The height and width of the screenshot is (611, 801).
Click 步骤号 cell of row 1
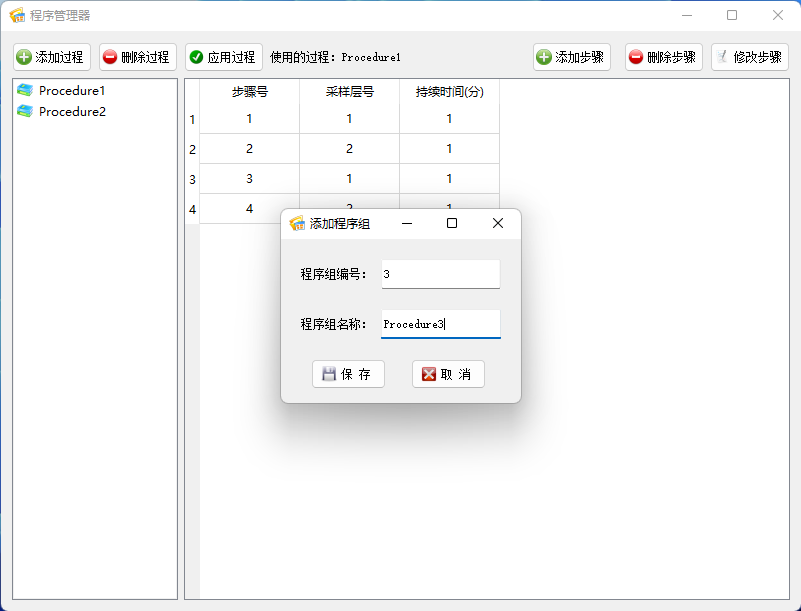[249, 119]
